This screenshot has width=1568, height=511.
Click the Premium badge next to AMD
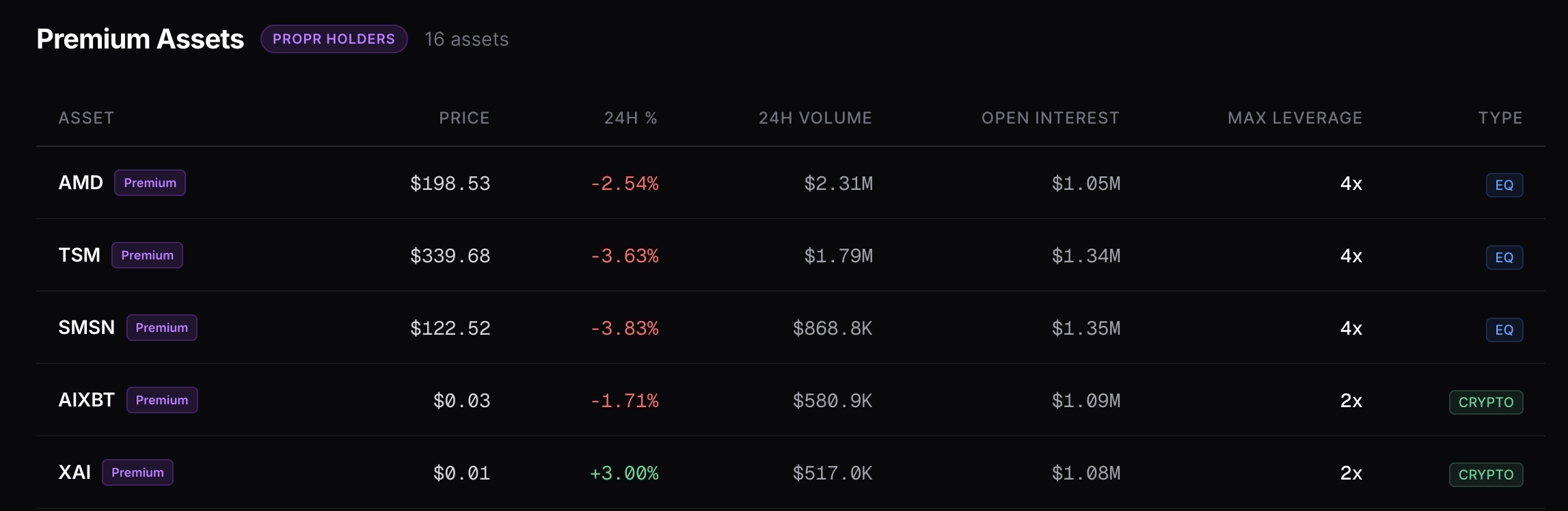(x=150, y=182)
